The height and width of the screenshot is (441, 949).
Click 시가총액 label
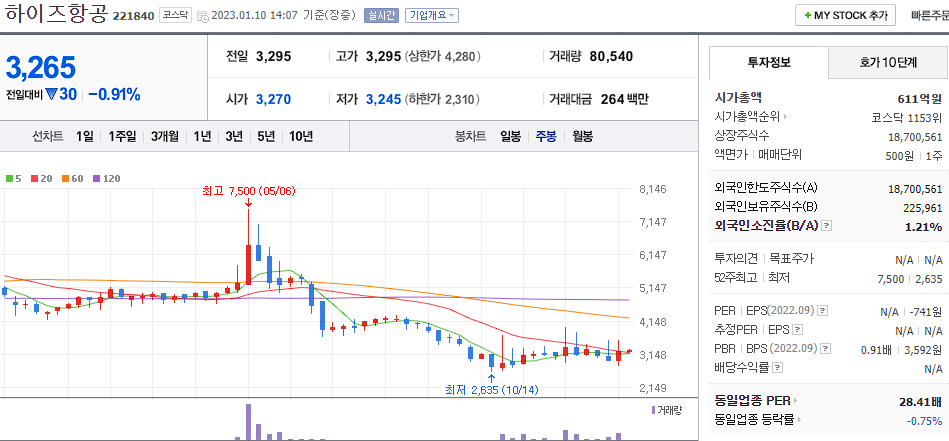click(738, 97)
